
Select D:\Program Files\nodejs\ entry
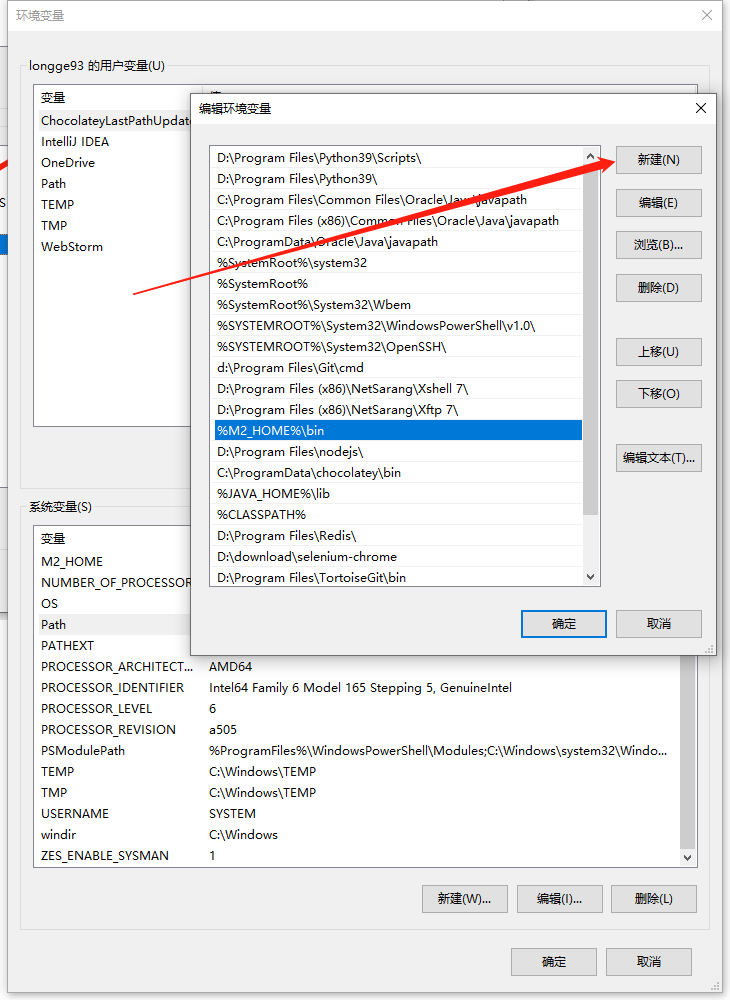[398, 452]
